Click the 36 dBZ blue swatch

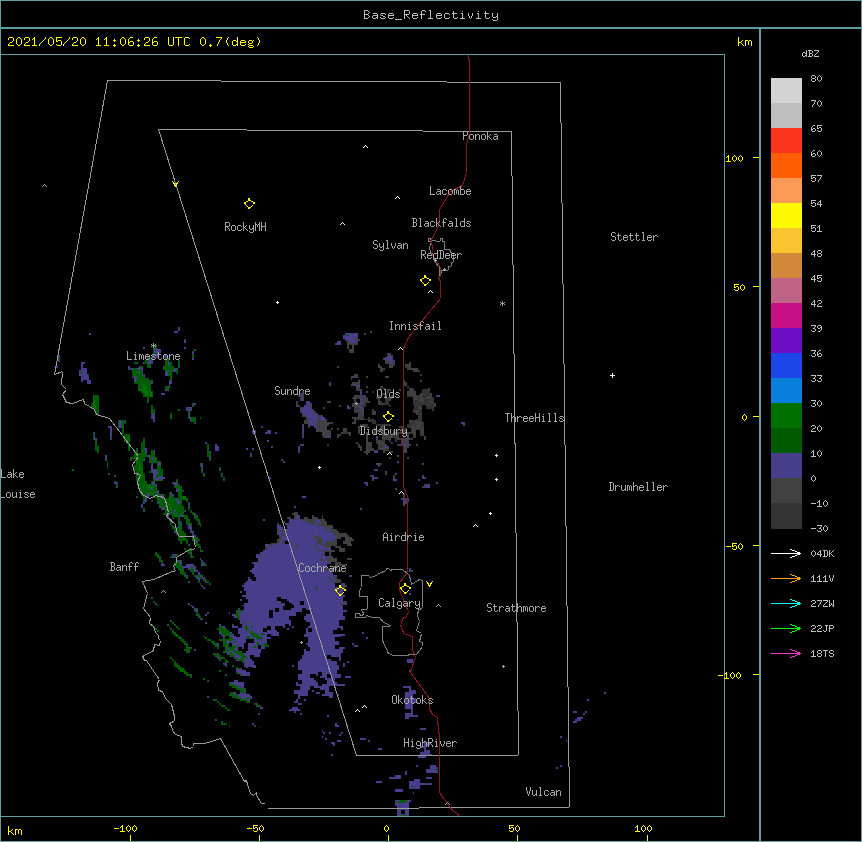[786, 365]
